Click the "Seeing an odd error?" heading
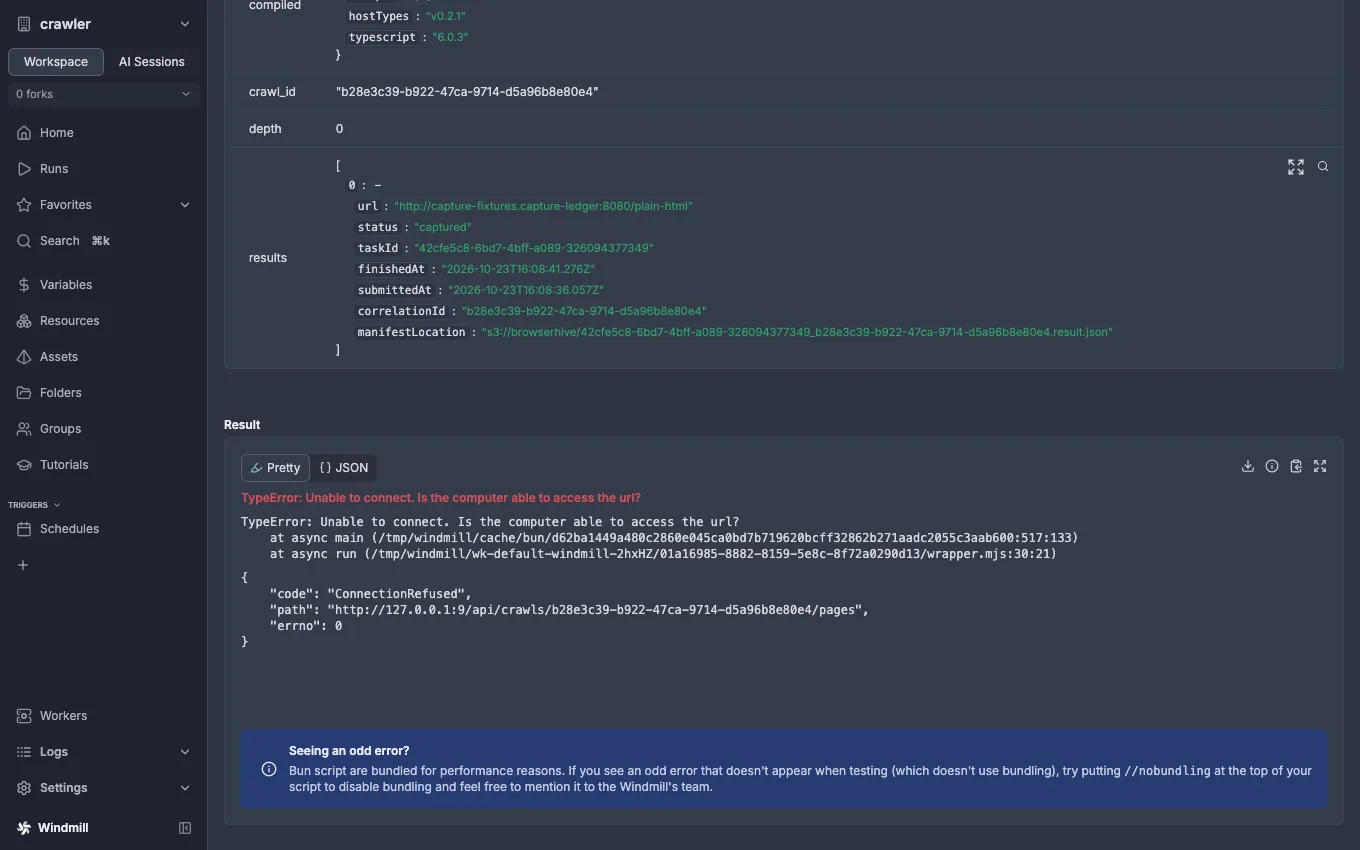1360x850 pixels. point(349,751)
